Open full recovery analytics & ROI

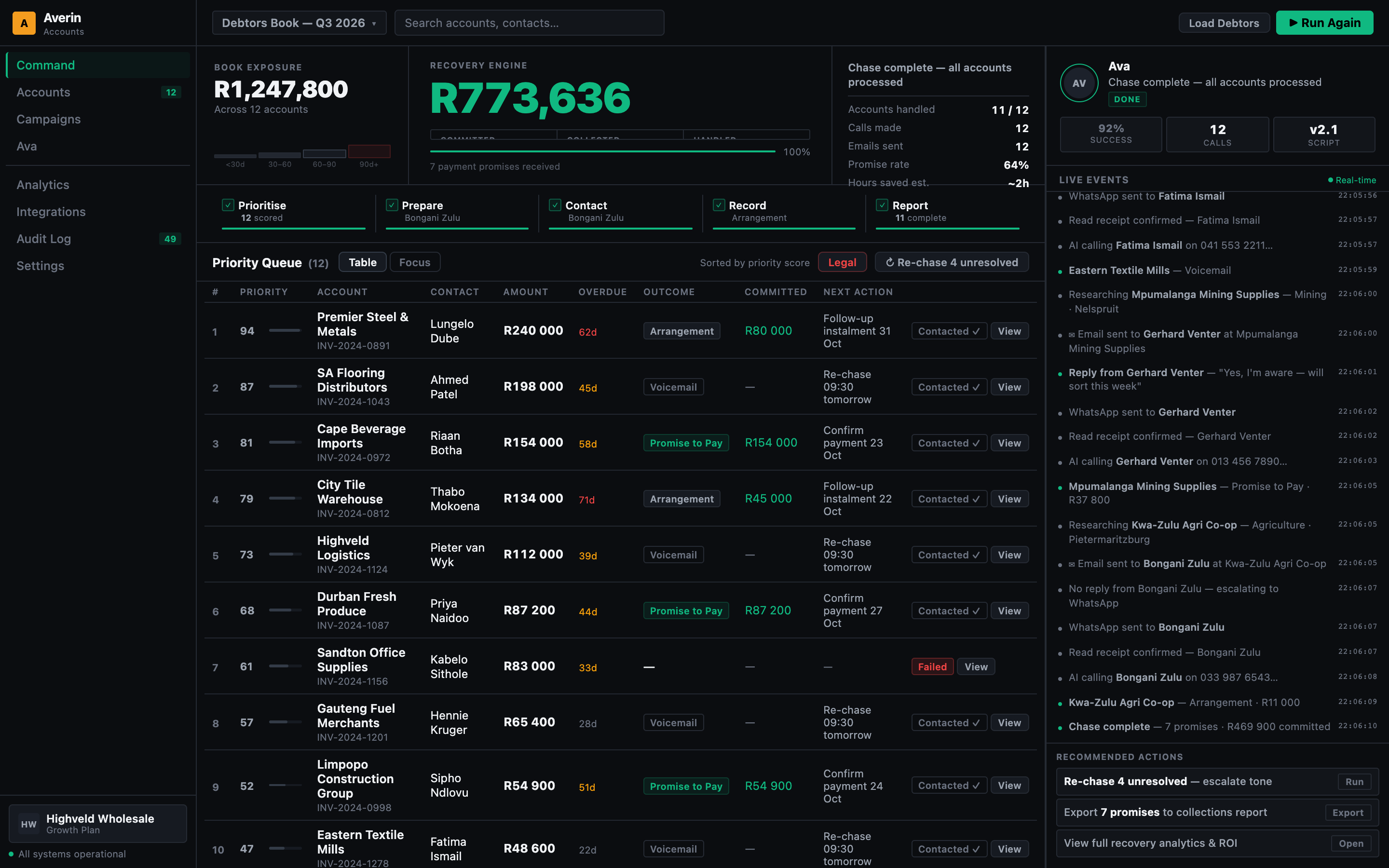point(1350,843)
